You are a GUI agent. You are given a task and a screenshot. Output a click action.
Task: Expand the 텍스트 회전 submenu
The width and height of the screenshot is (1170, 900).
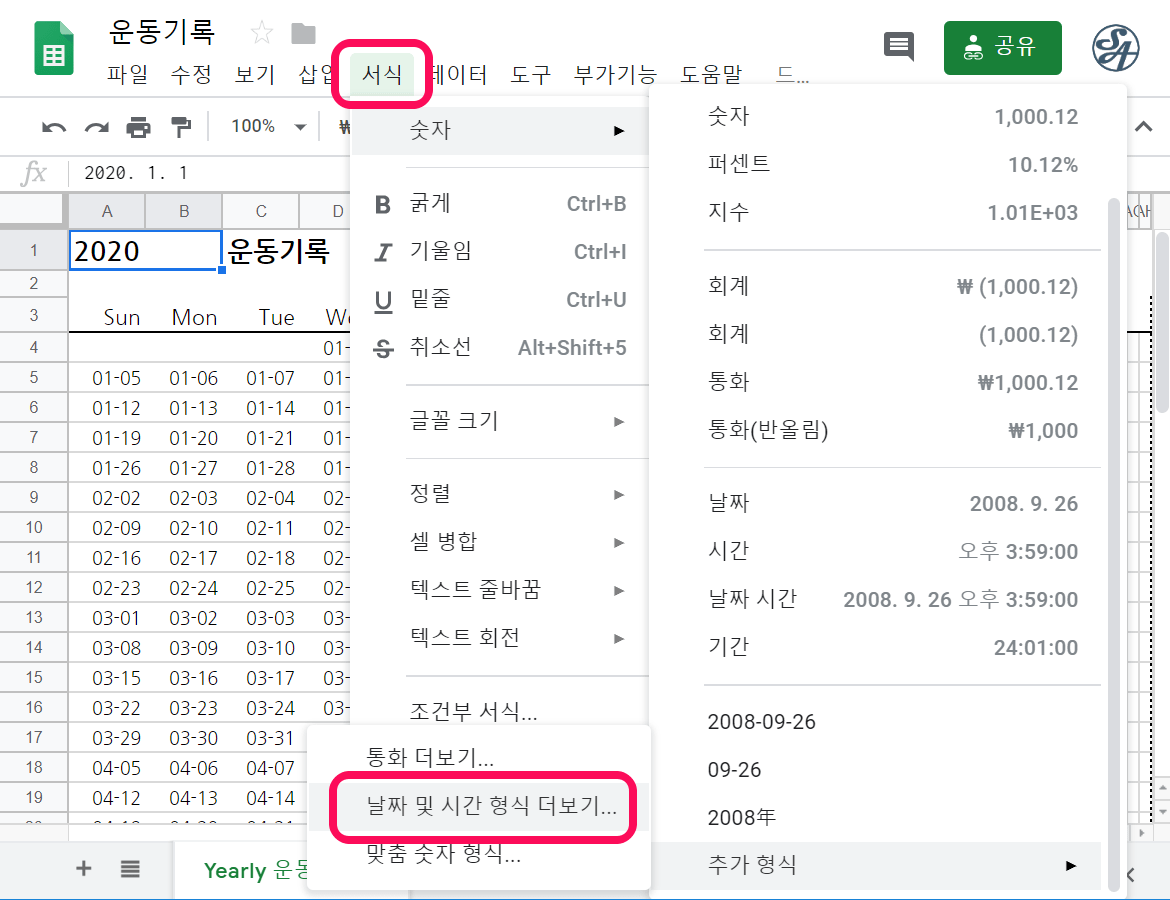500,637
